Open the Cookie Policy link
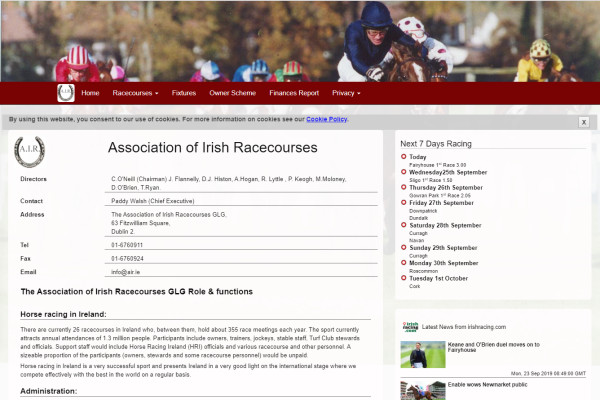Screen dimensions: 600x400 tap(326, 119)
